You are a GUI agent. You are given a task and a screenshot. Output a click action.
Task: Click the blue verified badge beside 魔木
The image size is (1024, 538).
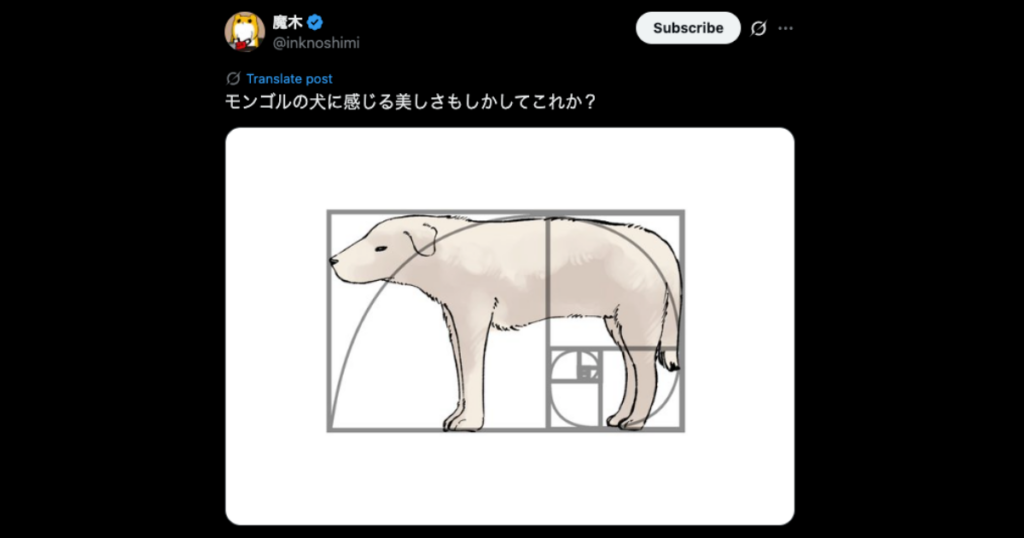click(x=315, y=23)
